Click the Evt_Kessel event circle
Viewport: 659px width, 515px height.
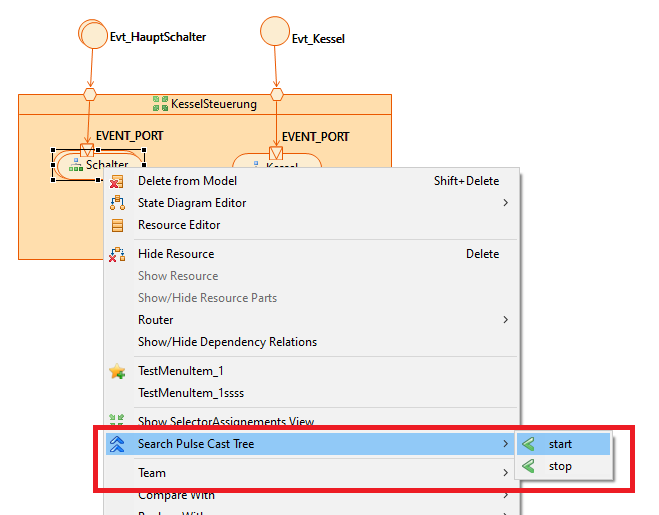[x=275, y=30]
